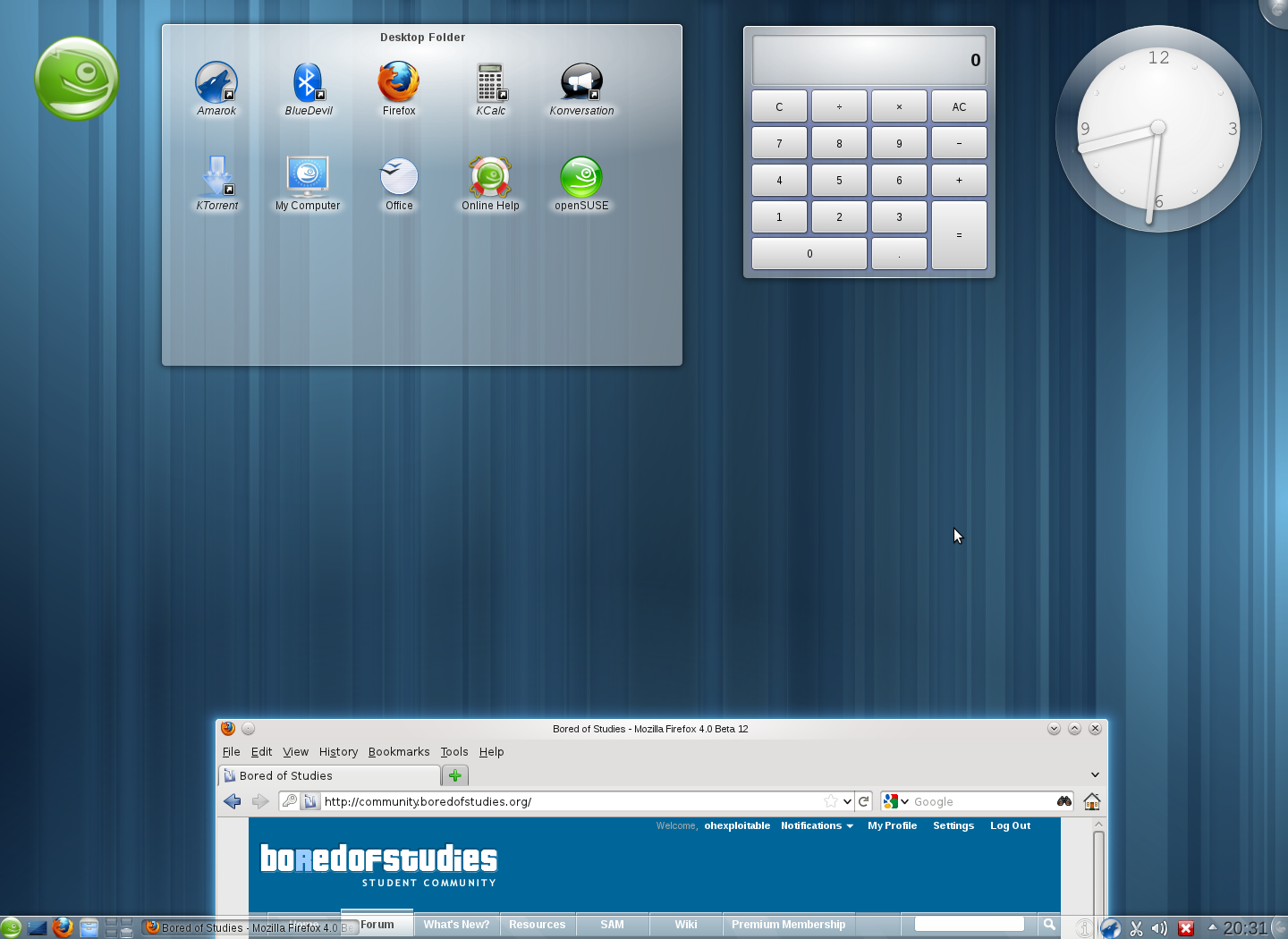Open the Klipper scissors tray icon
This screenshot has width=1288, height=939.
[1136, 928]
